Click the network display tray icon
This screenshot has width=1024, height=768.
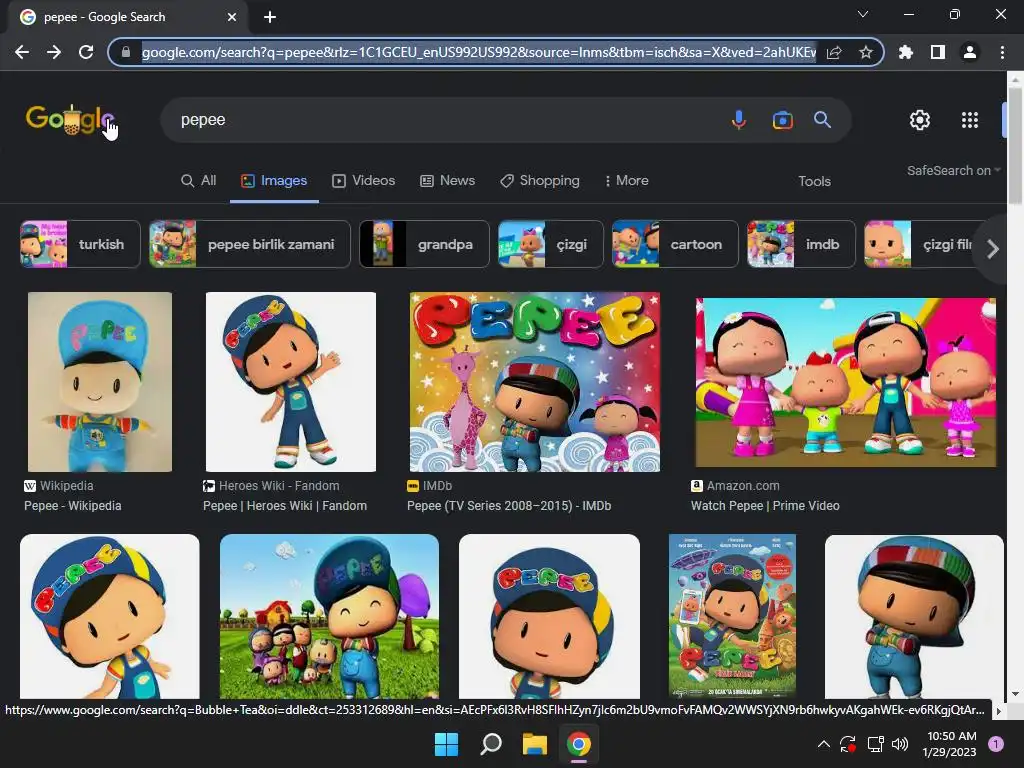875,744
